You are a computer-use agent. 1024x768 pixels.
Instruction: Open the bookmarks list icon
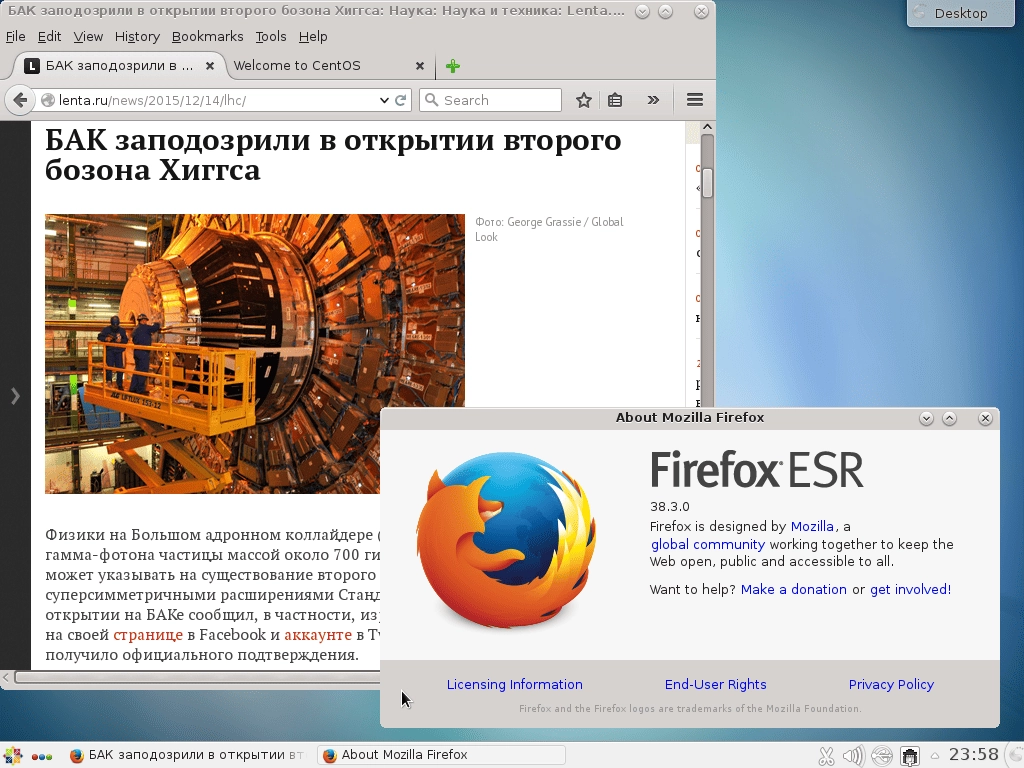[615, 100]
